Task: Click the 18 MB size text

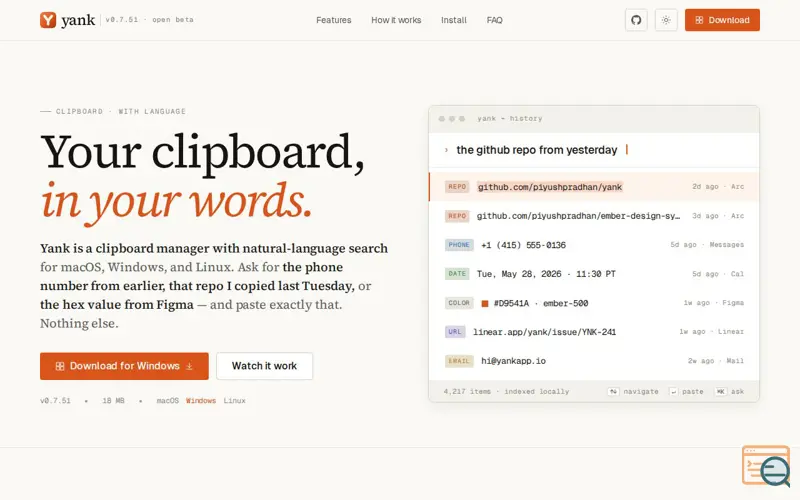Action: point(113,401)
